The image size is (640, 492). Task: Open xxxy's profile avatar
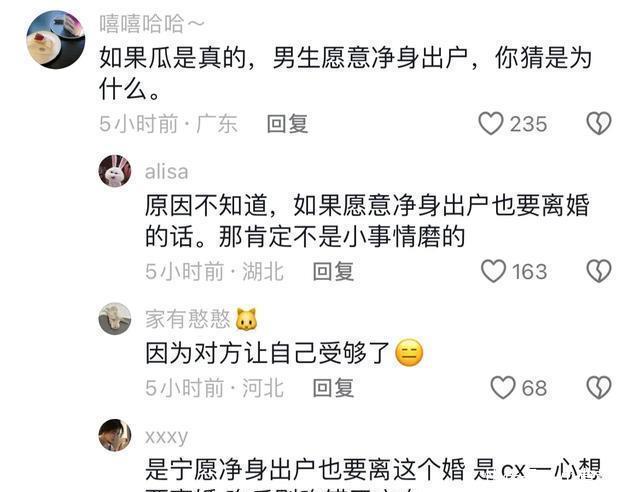click(115, 435)
